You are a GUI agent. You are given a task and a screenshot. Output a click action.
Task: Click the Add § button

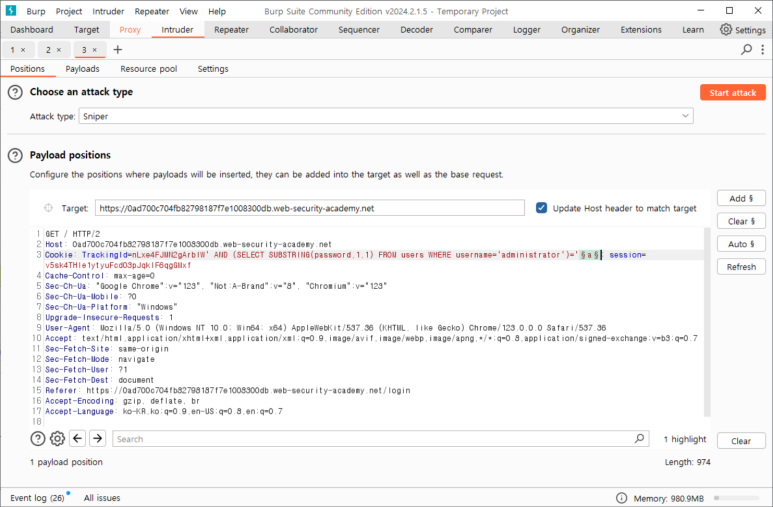pos(741,198)
